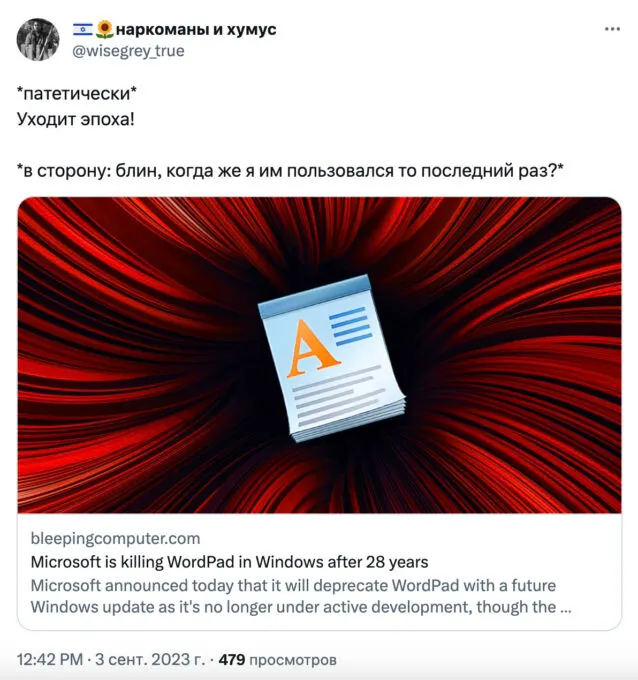Click the *патетически* line of the tweet
The height and width of the screenshot is (680, 638).
(77, 93)
